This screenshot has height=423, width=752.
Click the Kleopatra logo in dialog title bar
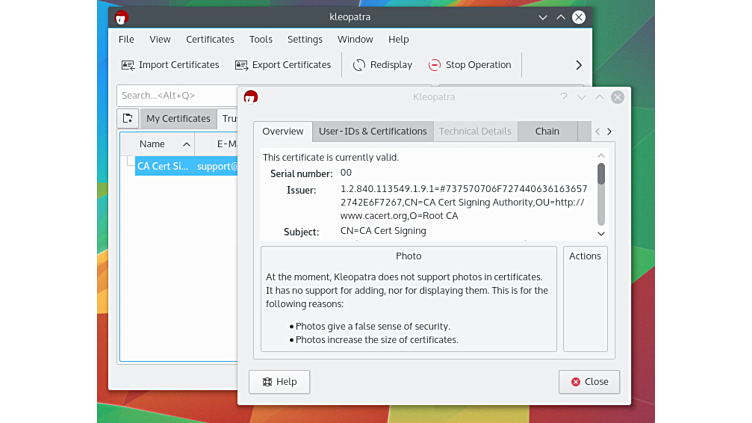251,97
